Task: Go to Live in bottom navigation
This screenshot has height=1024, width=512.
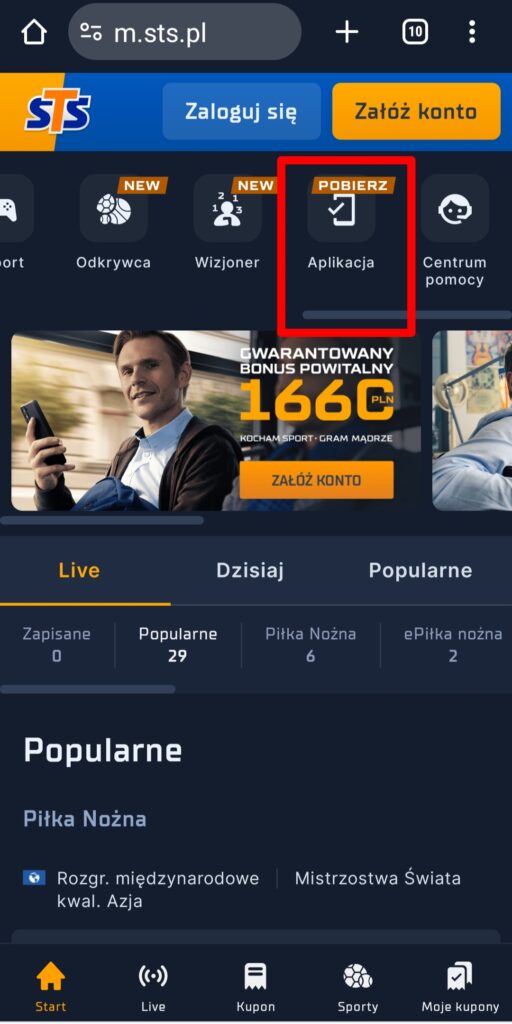Action: coord(153,987)
